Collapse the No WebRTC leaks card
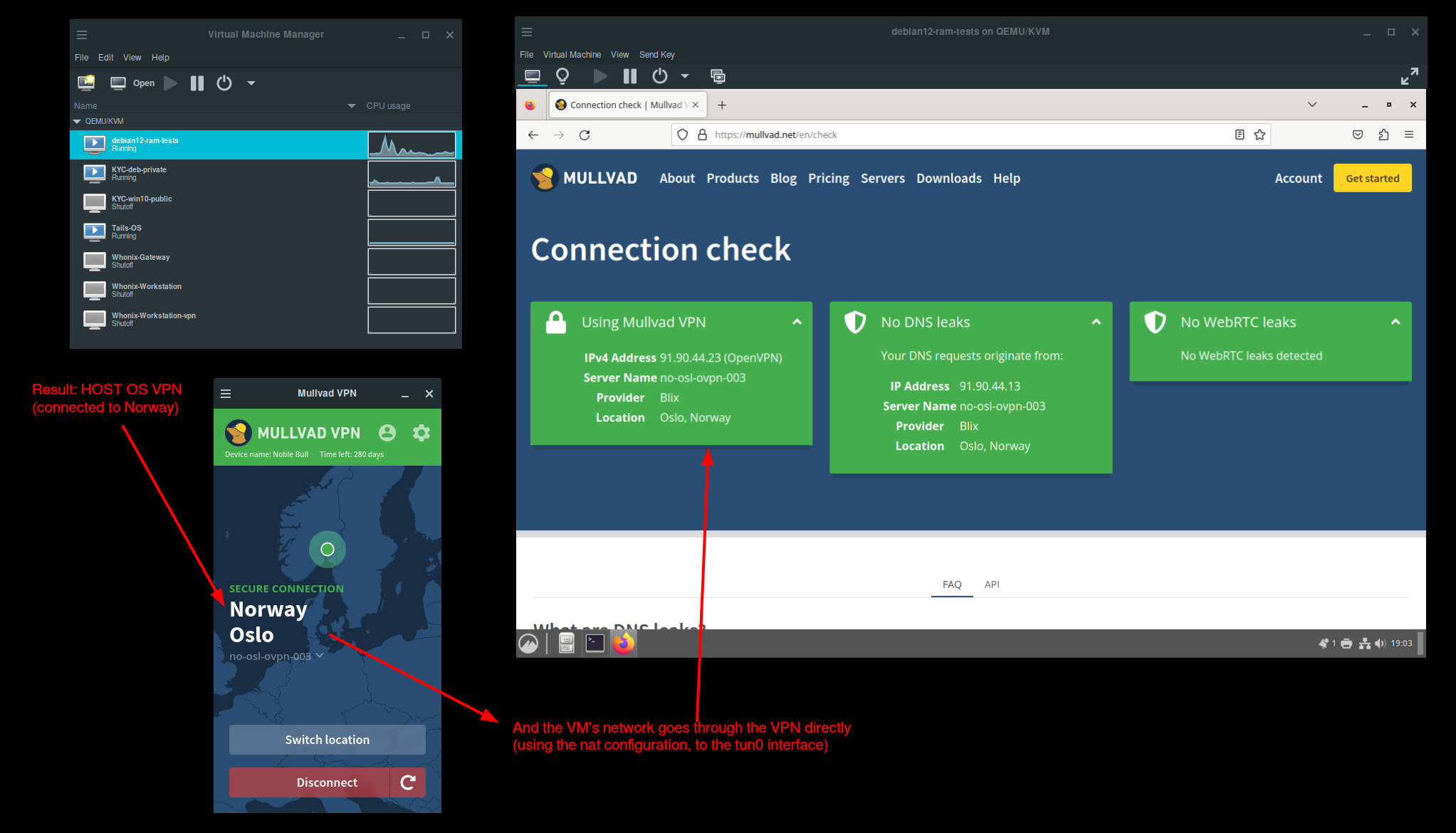 point(1395,322)
